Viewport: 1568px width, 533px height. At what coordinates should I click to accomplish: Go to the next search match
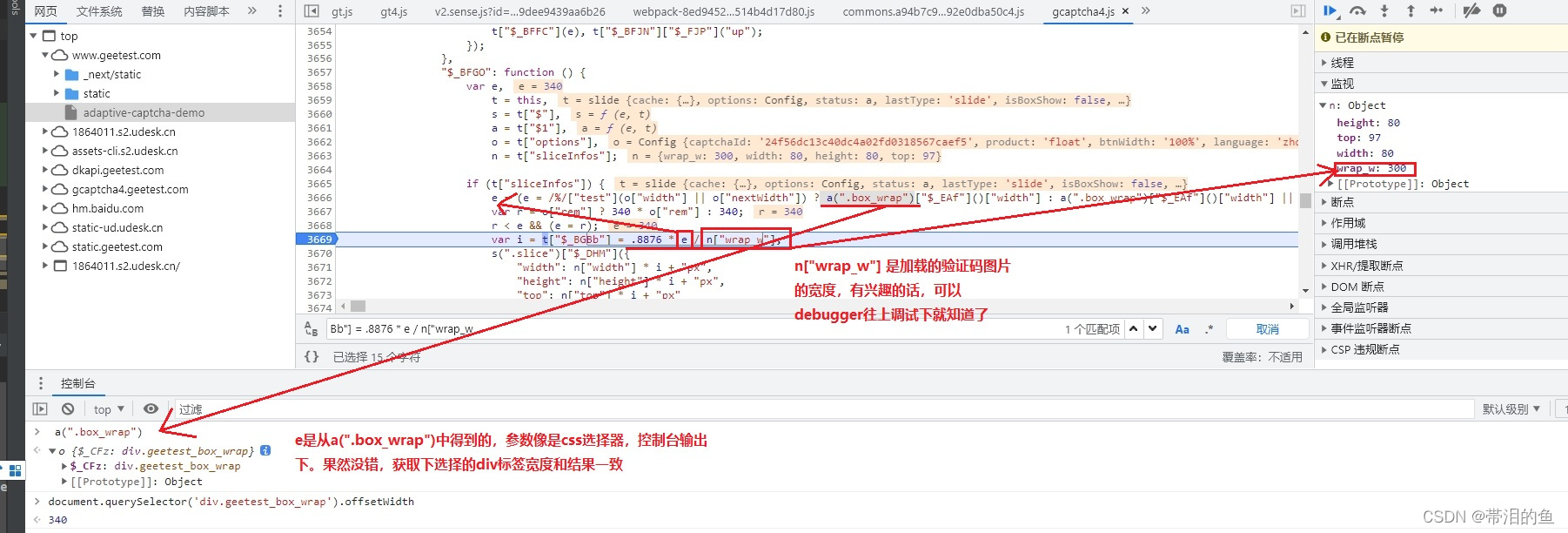(1153, 328)
